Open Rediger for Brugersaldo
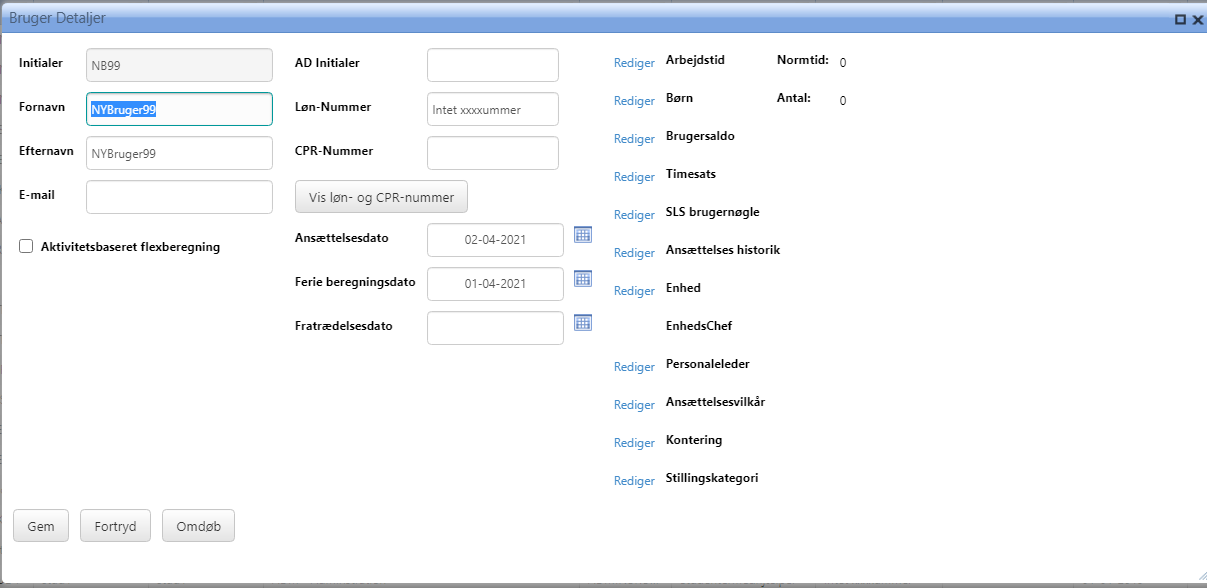 coord(634,139)
